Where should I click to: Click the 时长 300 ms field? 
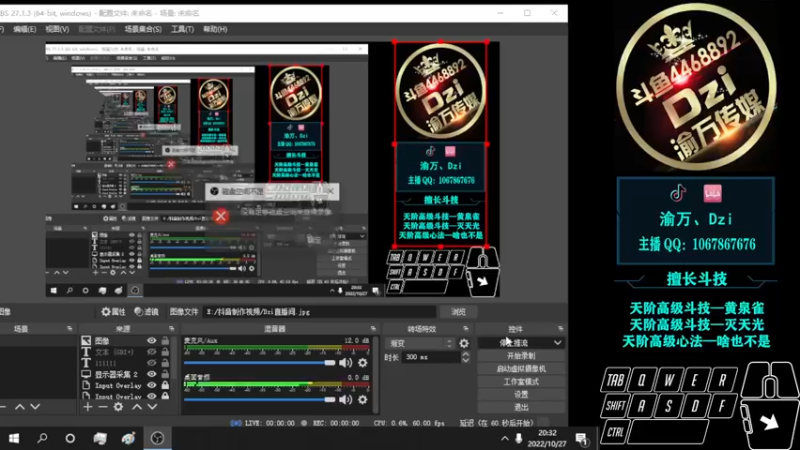pos(431,357)
